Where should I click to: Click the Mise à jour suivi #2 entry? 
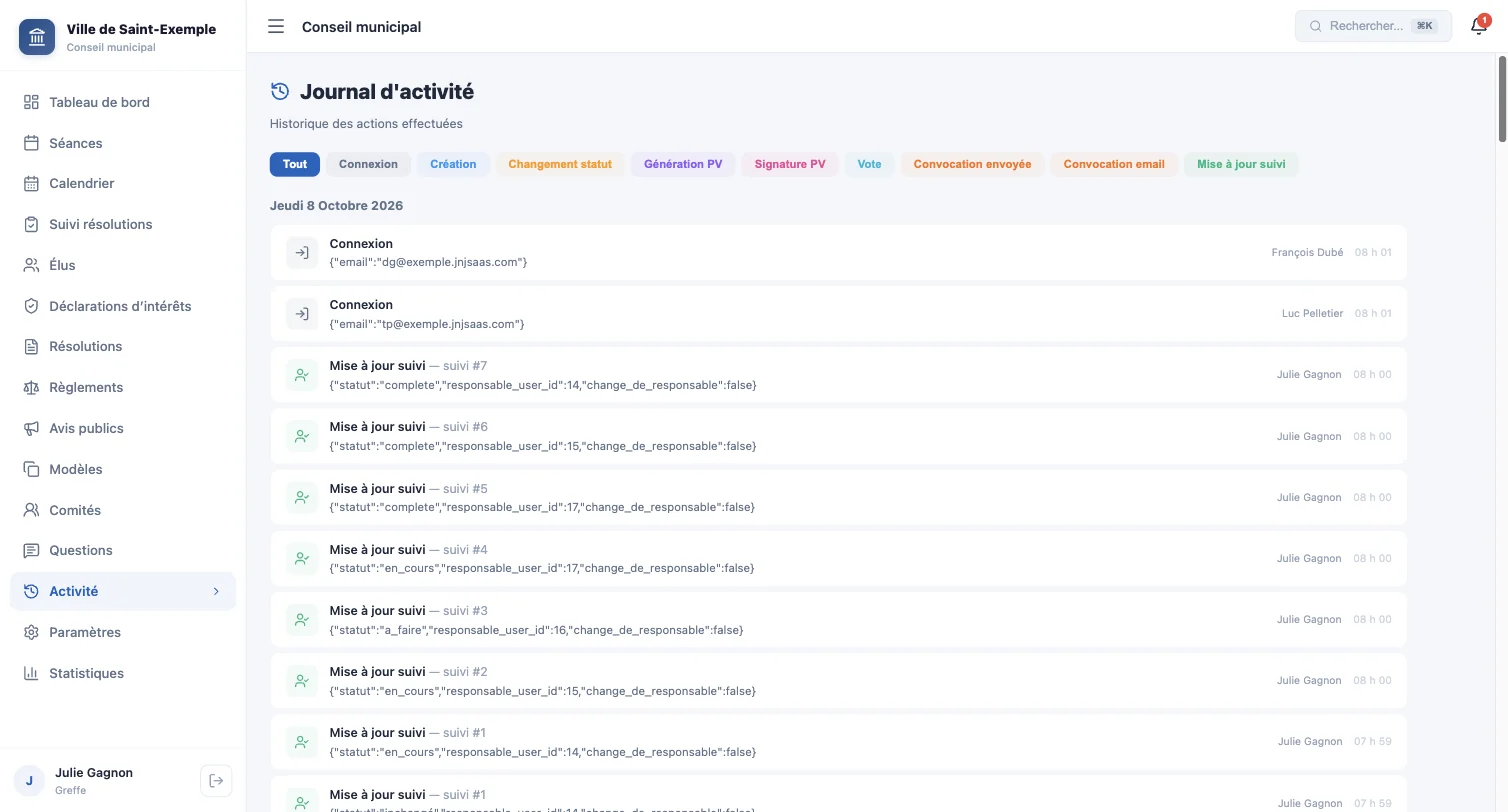(x=838, y=680)
